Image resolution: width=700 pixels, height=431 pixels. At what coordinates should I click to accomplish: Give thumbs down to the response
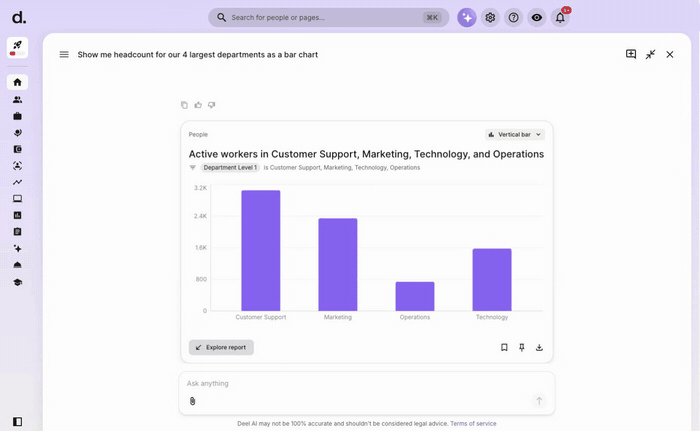point(212,105)
